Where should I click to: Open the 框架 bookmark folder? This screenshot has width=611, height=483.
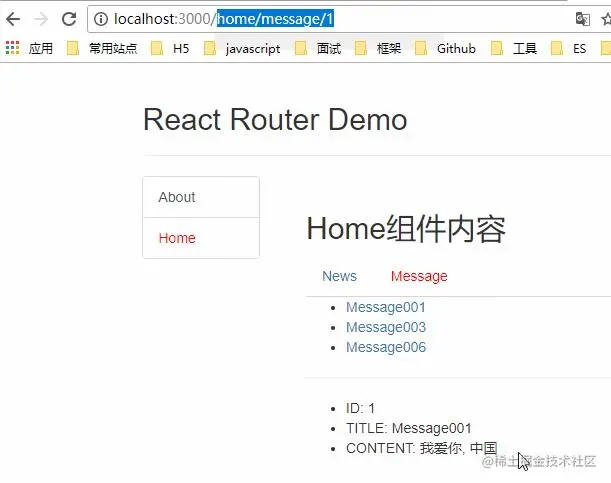pyautogui.click(x=378, y=48)
